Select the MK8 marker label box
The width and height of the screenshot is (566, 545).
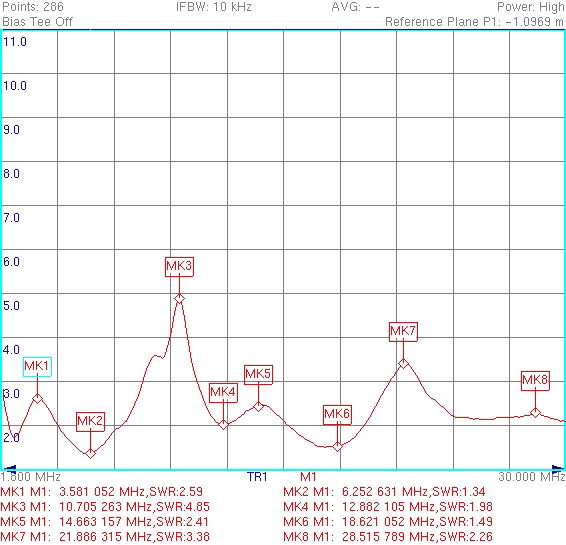535,380
